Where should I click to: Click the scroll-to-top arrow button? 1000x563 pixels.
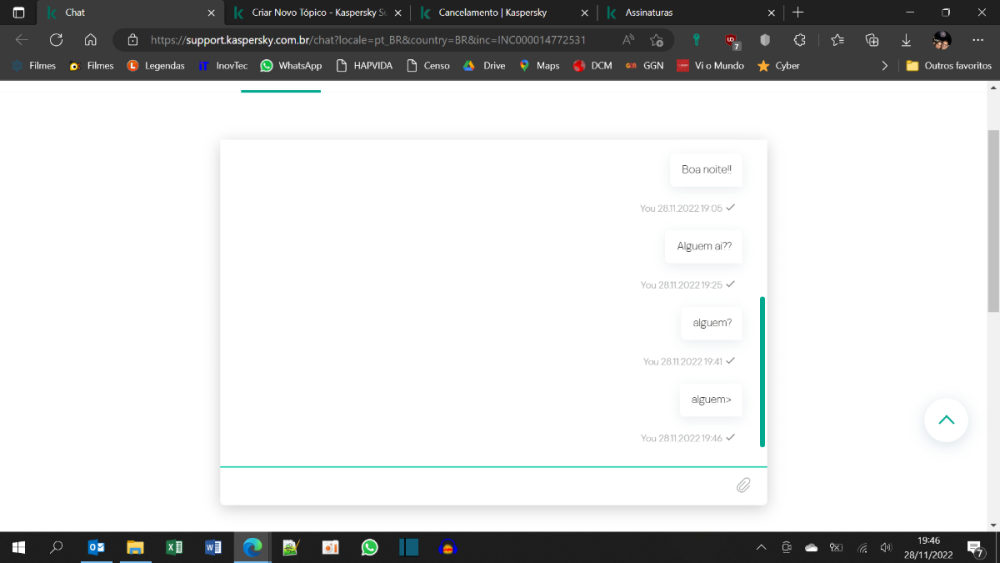[x=946, y=420]
